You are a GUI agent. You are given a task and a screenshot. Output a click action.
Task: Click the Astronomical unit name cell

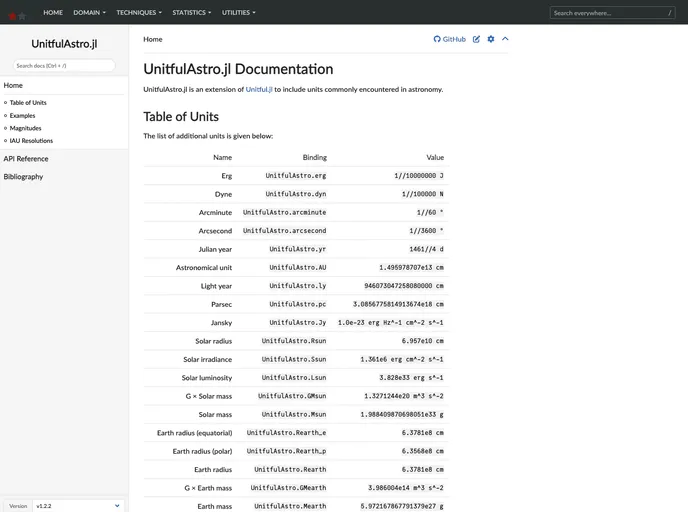pyautogui.click(x=204, y=268)
